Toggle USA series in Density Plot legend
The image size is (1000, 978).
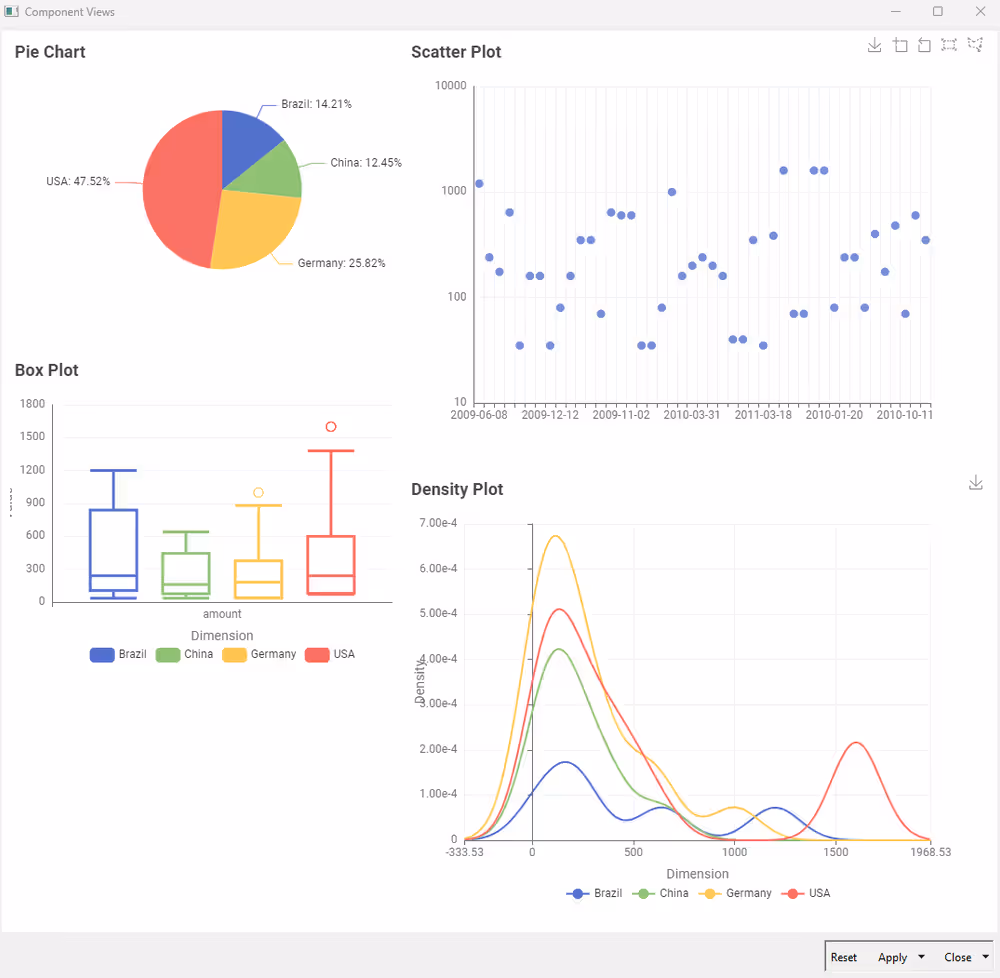808,893
